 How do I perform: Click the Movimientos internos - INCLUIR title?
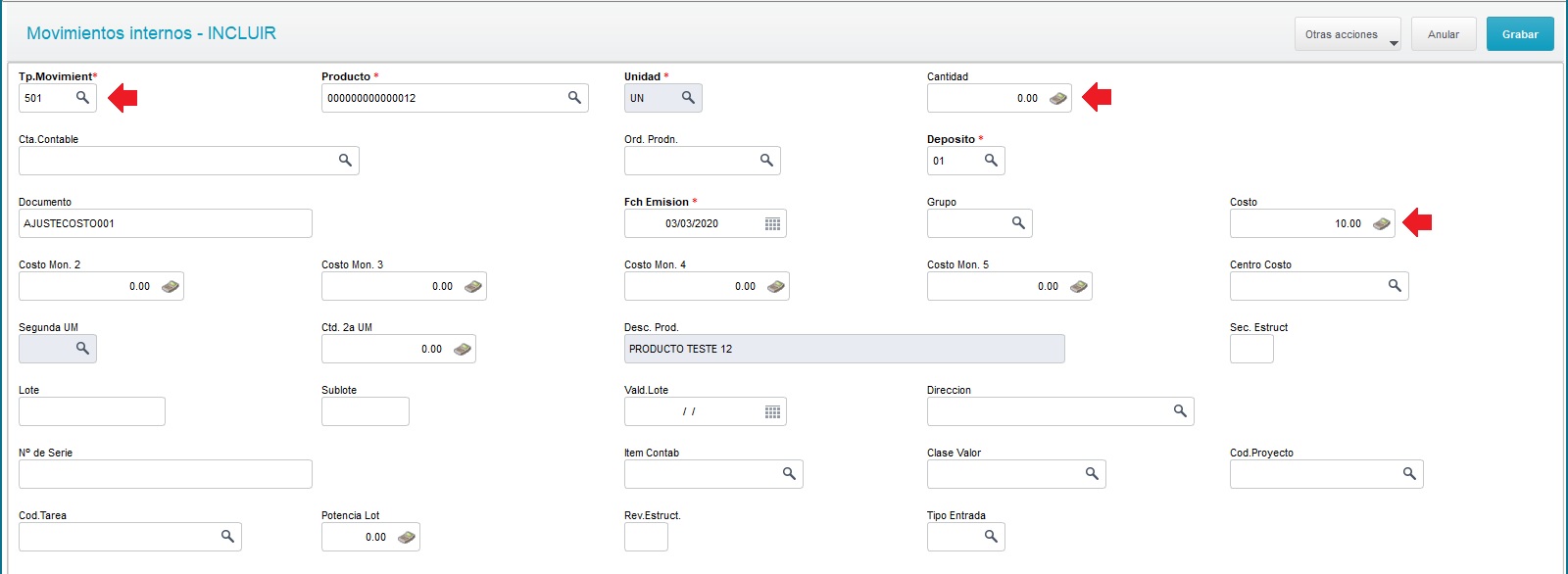(x=151, y=33)
